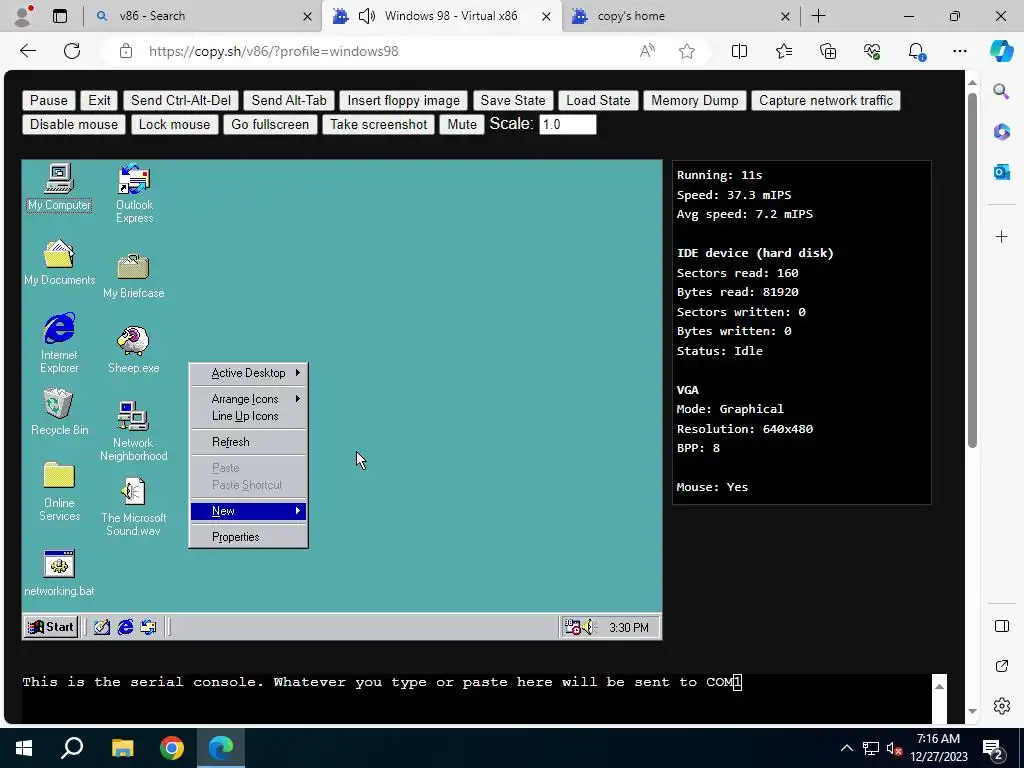Screen dimensions: 1024x768
Task: Click browser back arrow
Action: click(x=28, y=51)
